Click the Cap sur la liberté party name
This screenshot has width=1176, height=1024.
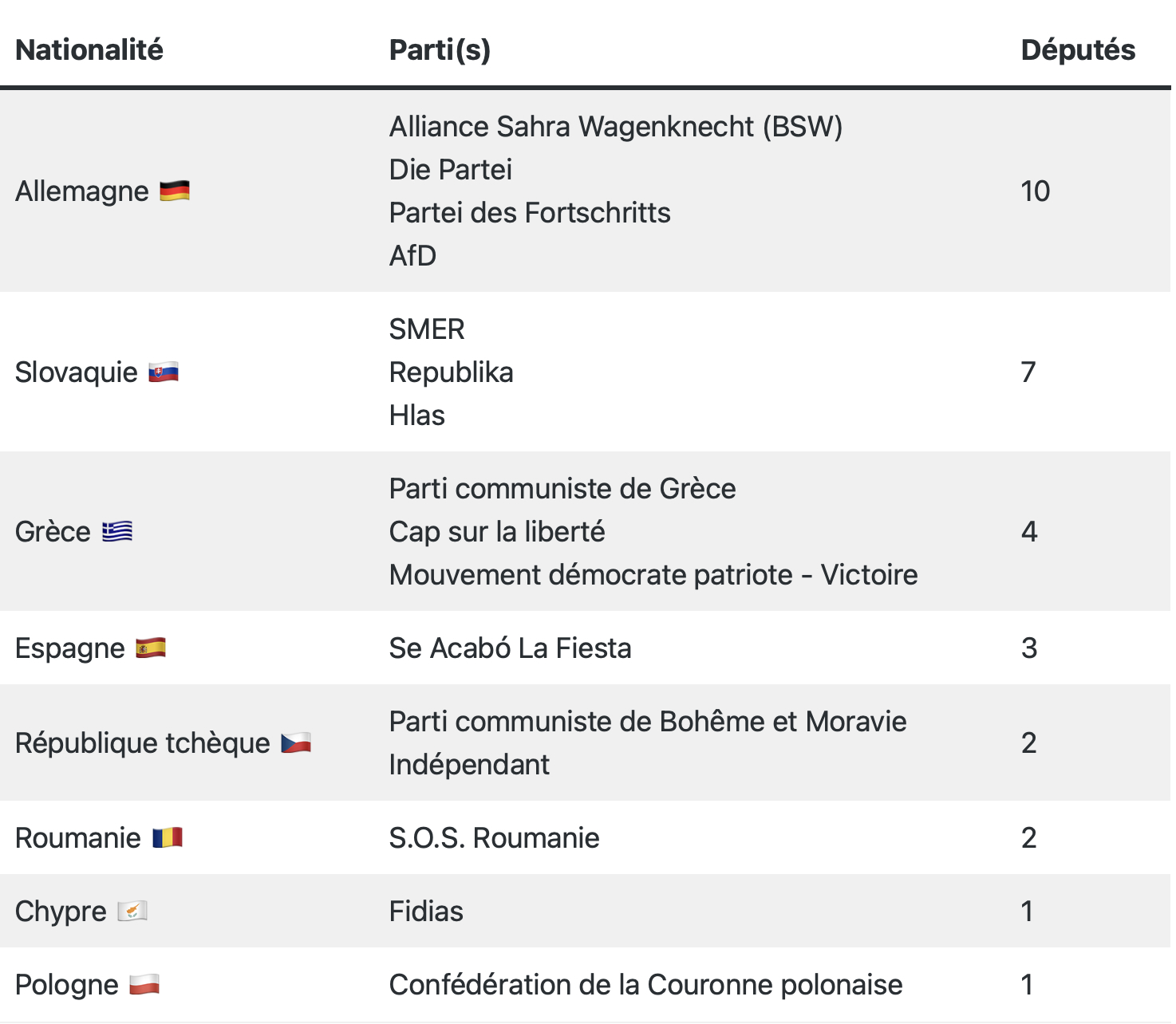[497, 532]
